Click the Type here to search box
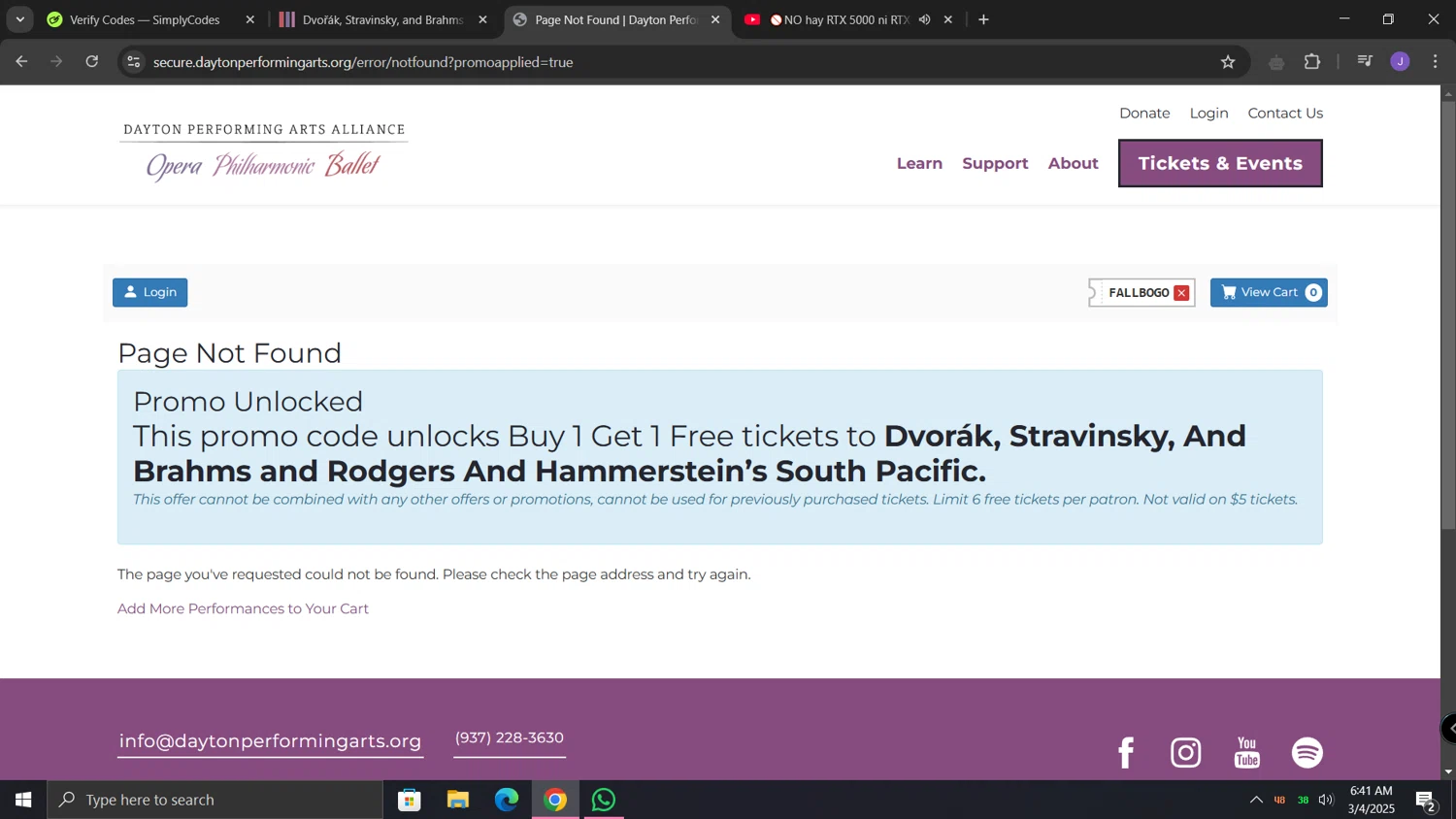 [x=215, y=800]
